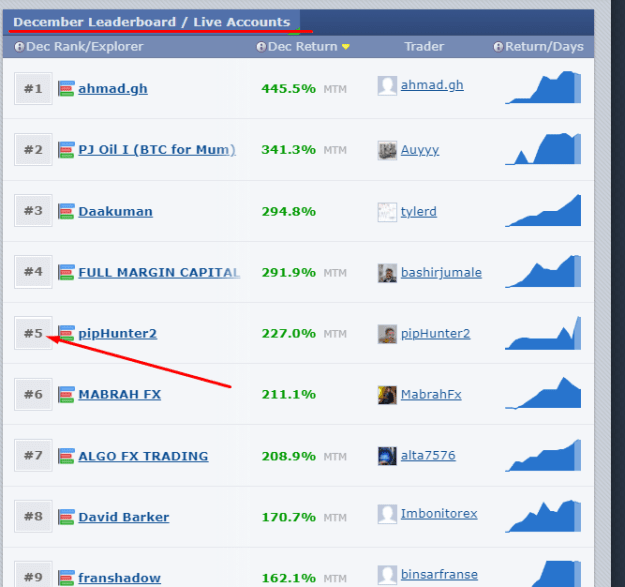Open ahmad.gh account link
This screenshot has height=587, width=625.
(113, 88)
